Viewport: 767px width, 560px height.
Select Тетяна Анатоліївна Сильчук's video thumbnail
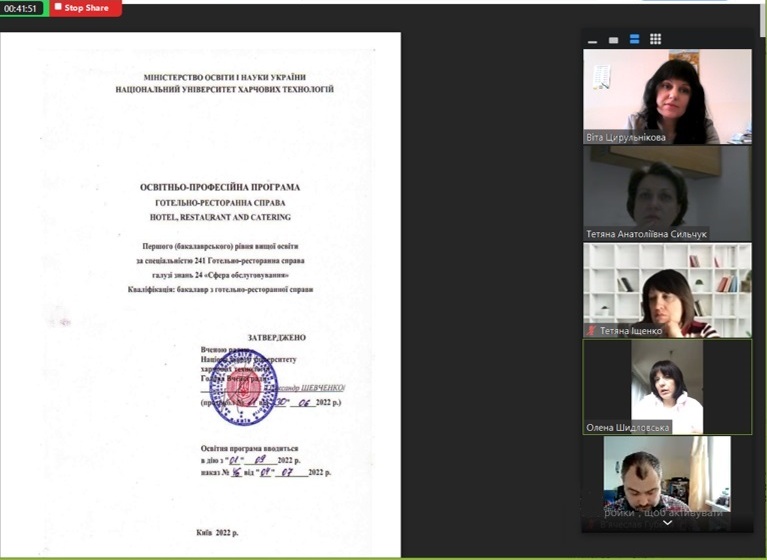point(667,193)
